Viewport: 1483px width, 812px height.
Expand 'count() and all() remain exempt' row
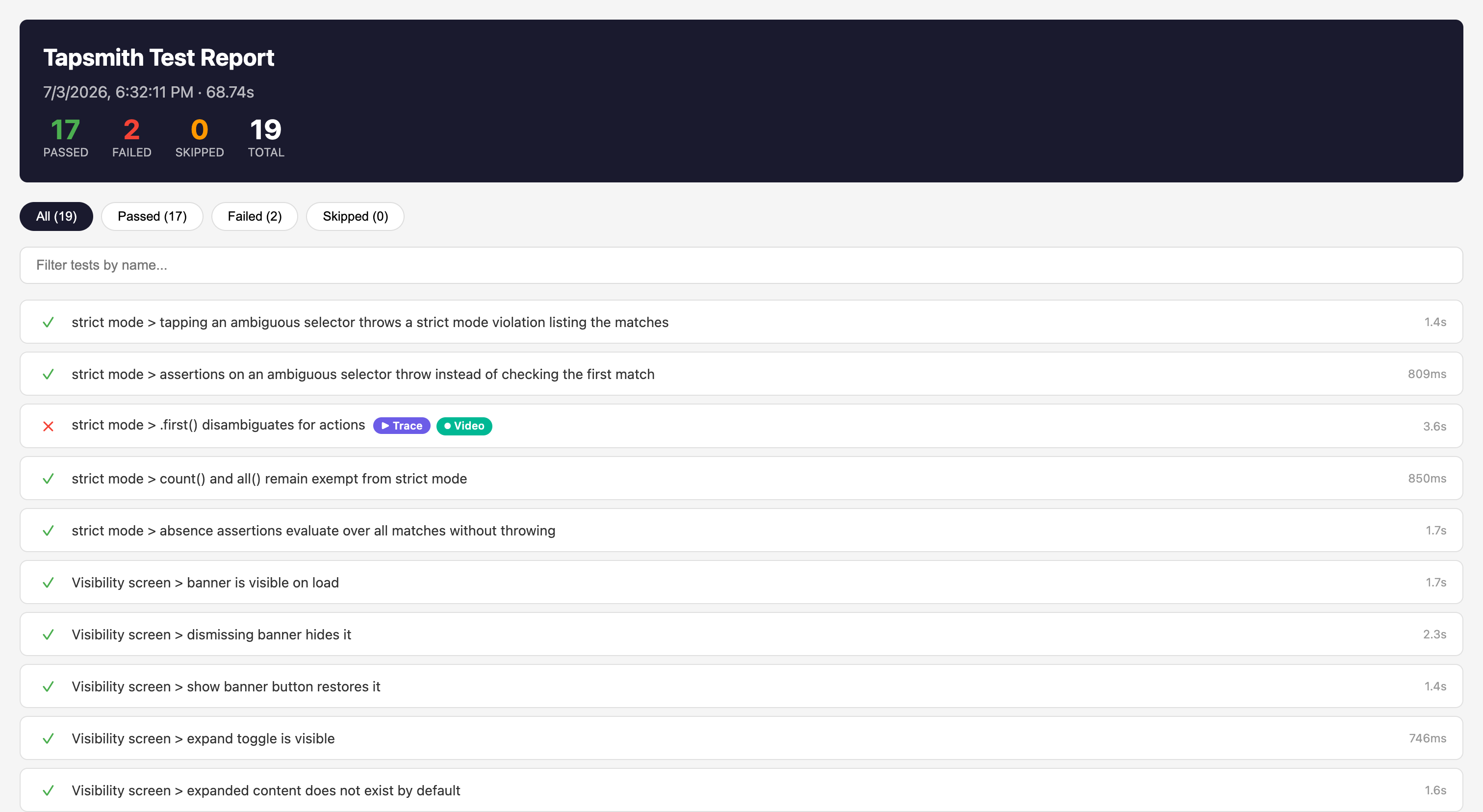pyautogui.click(x=741, y=478)
